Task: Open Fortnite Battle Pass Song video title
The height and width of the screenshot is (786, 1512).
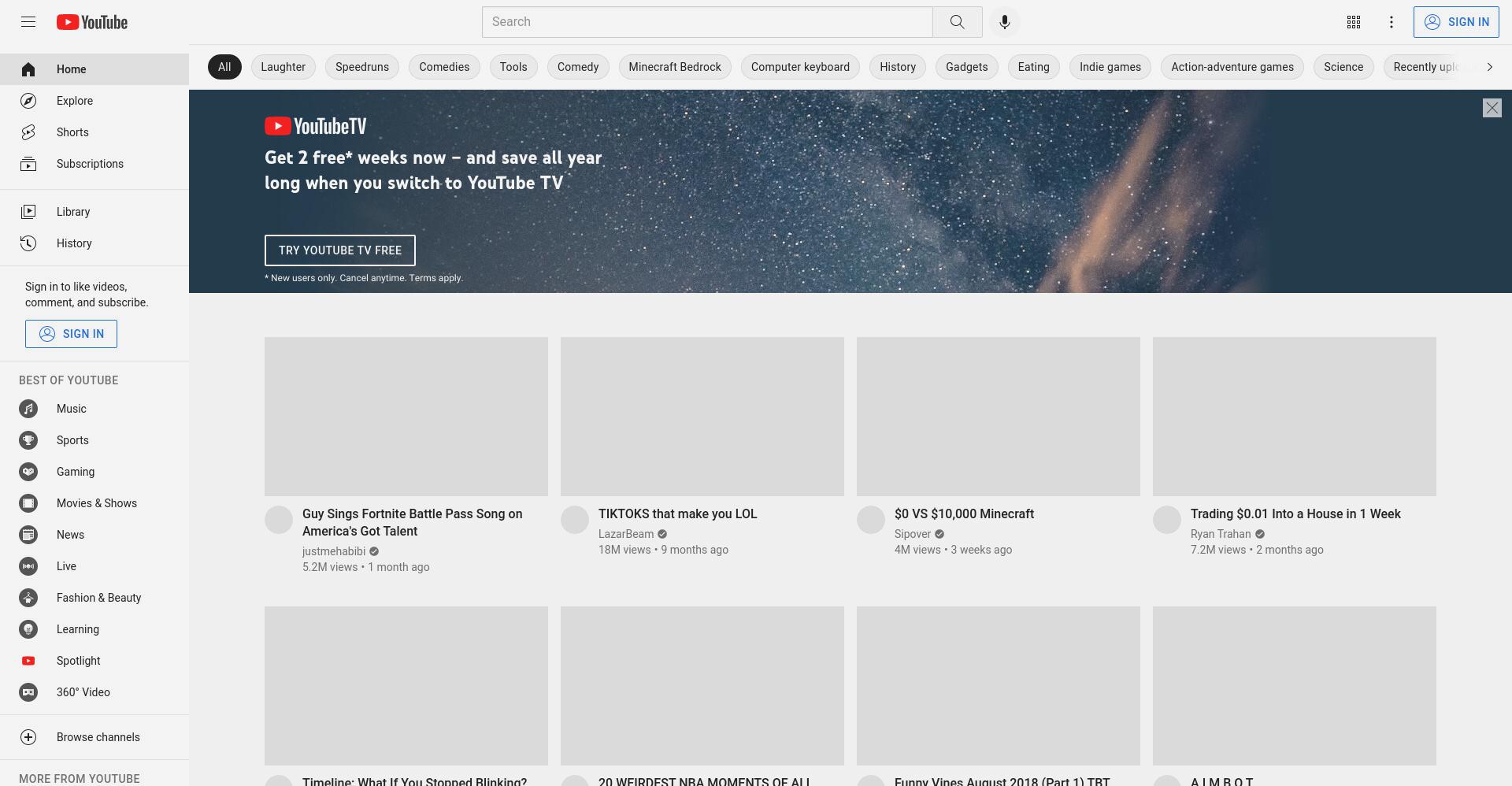Action: tap(413, 522)
